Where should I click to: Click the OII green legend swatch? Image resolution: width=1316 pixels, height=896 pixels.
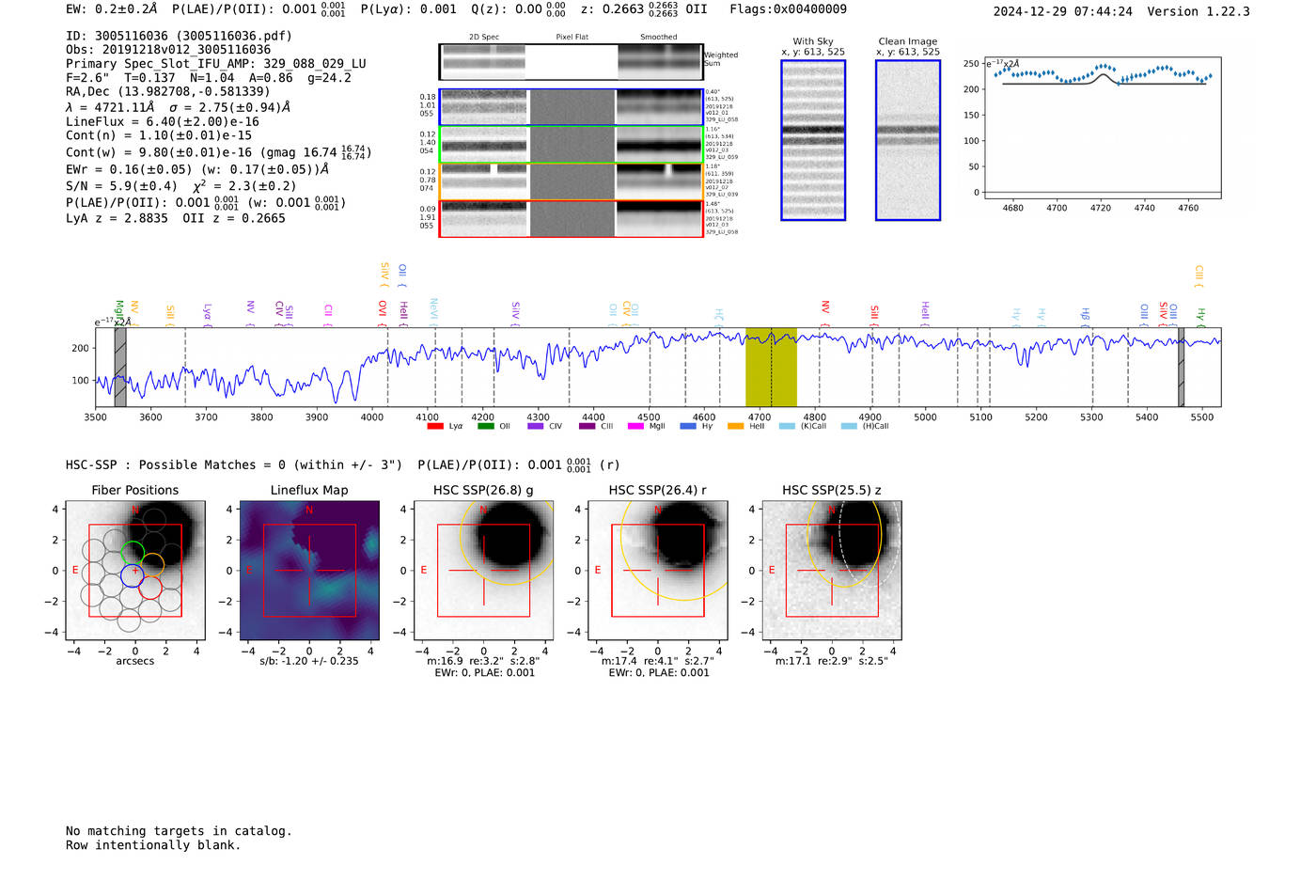click(485, 426)
